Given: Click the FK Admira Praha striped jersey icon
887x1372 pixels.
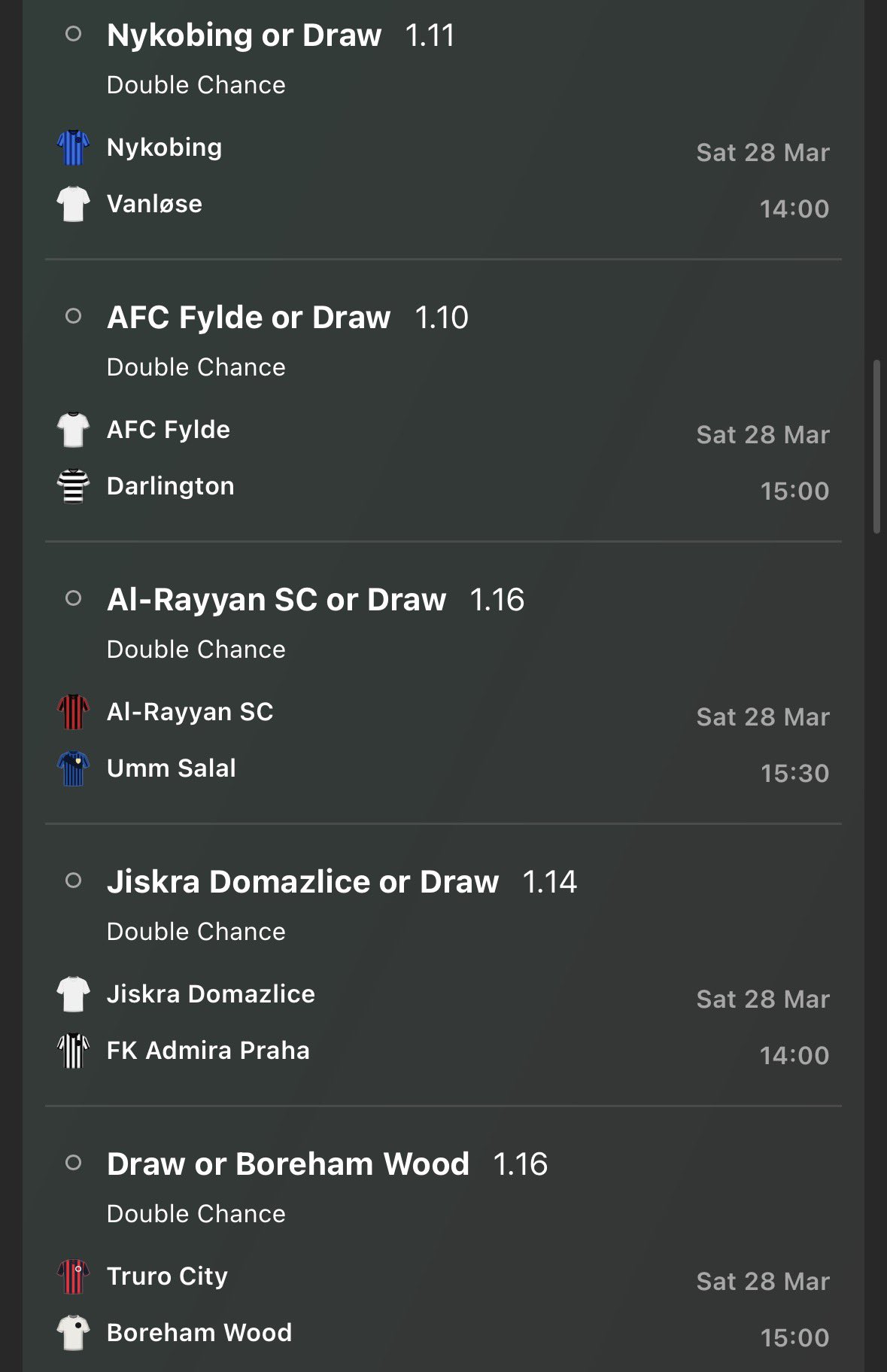Looking at the screenshot, I should click(74, 1051).
